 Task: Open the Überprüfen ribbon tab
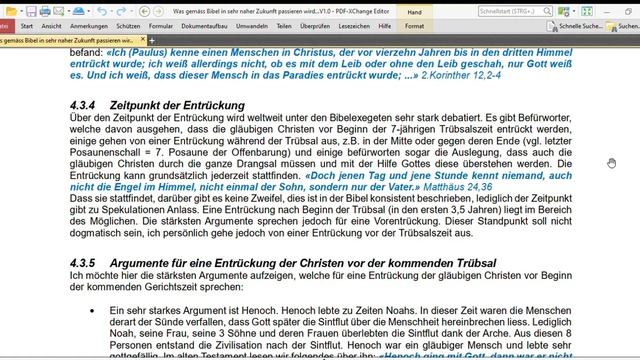tap(315, 26)
